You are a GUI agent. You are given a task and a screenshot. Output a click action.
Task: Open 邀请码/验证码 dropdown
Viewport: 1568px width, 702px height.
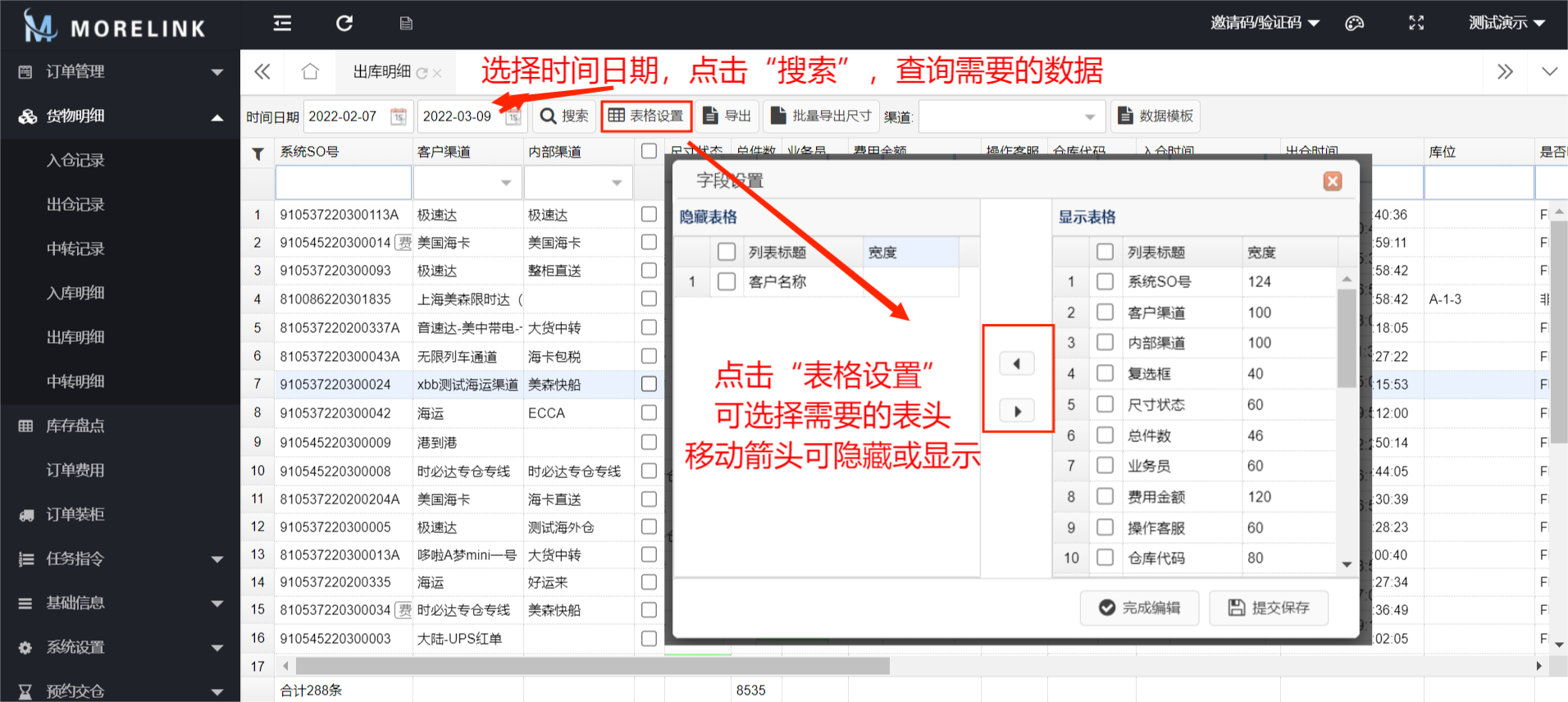1265,23
